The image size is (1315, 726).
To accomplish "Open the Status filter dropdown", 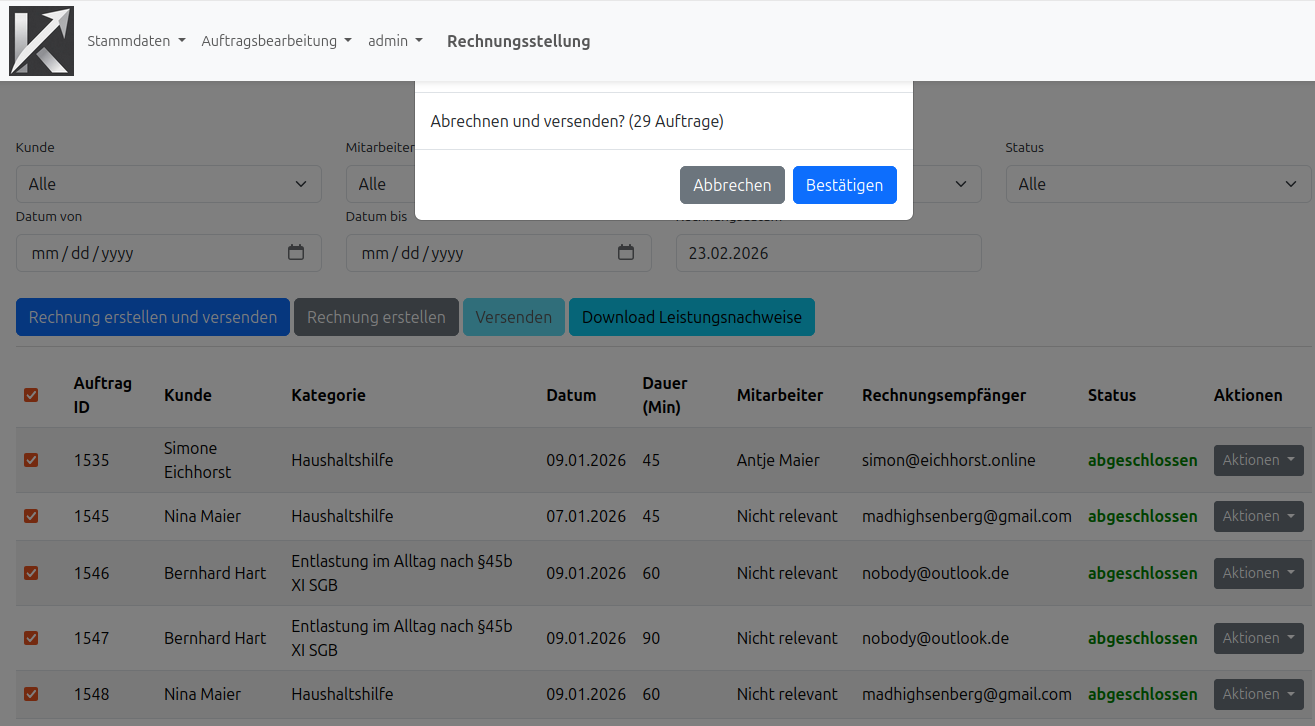I will pos(1158,184).
